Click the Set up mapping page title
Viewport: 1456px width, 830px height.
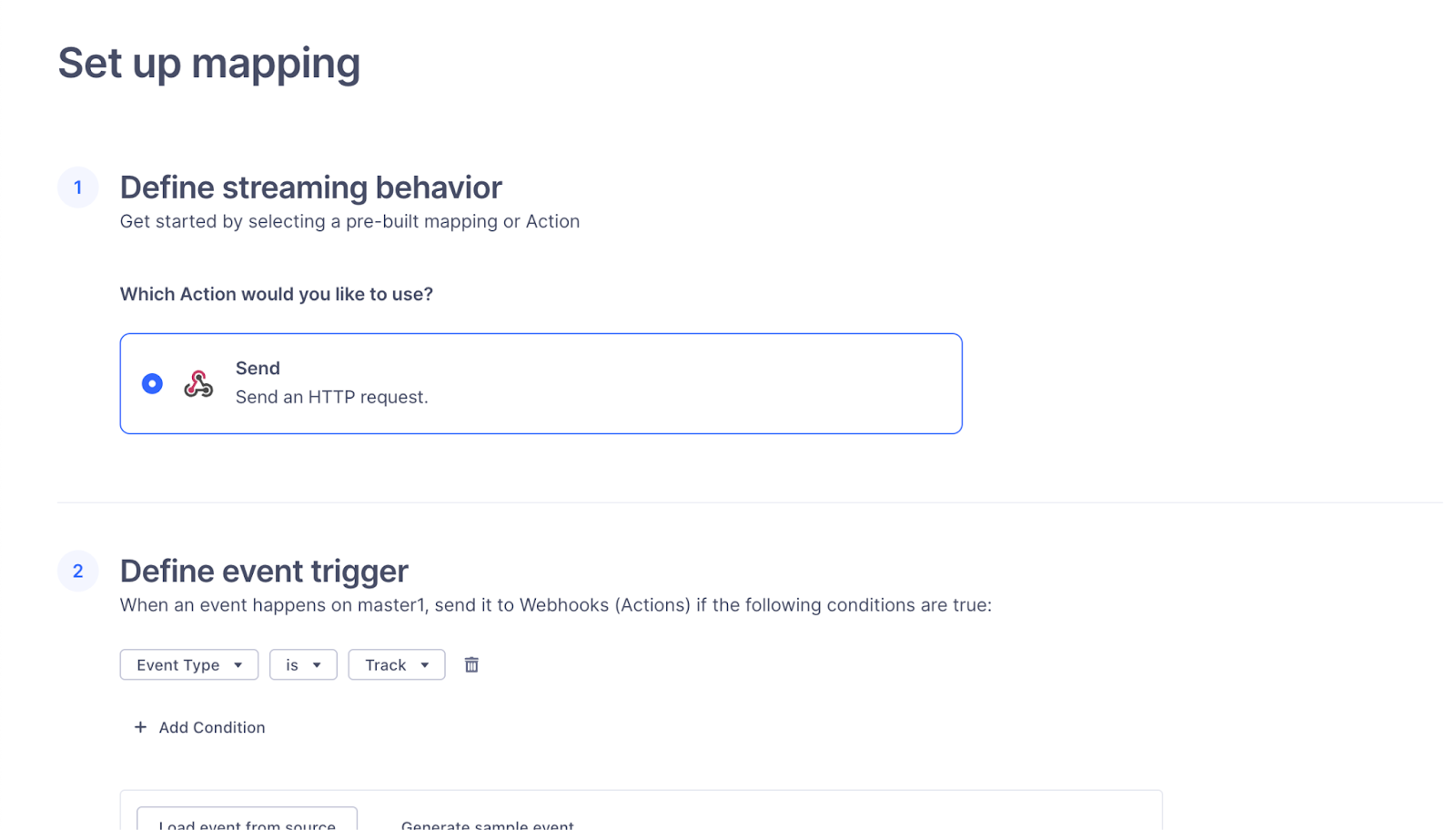tap(209, 64)
